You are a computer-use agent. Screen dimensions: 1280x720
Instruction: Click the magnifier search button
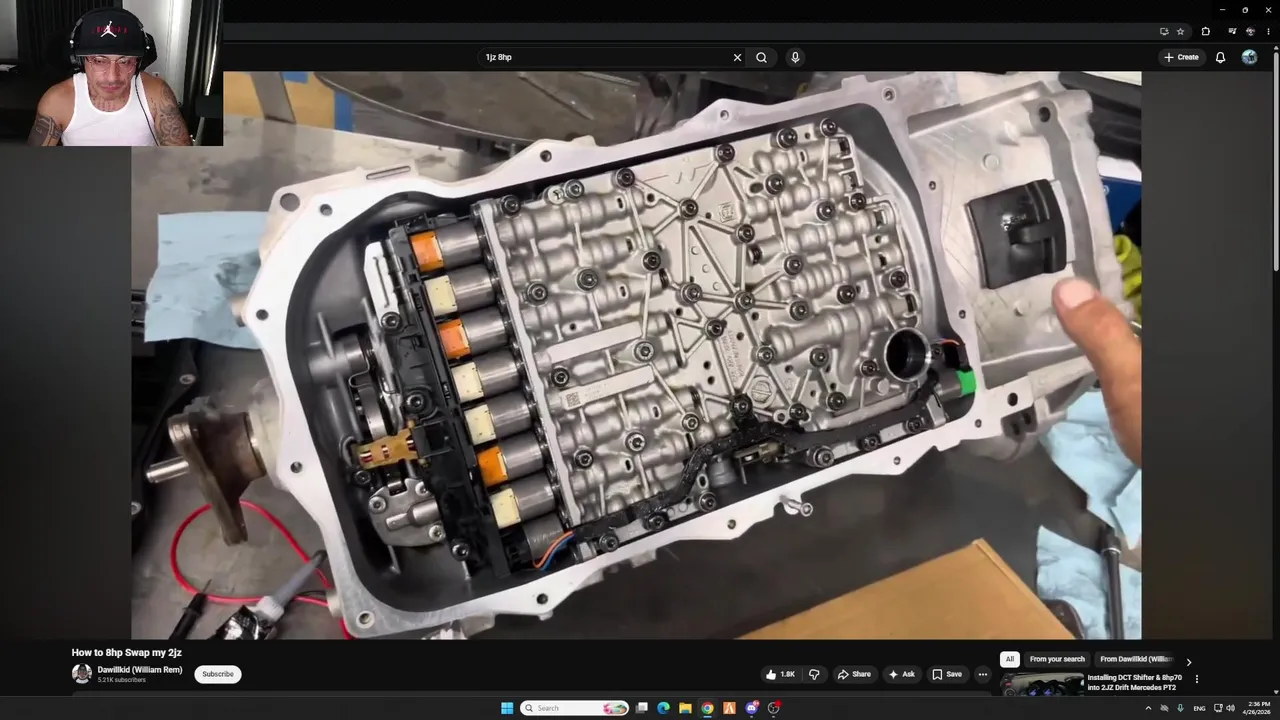(761, 57)
